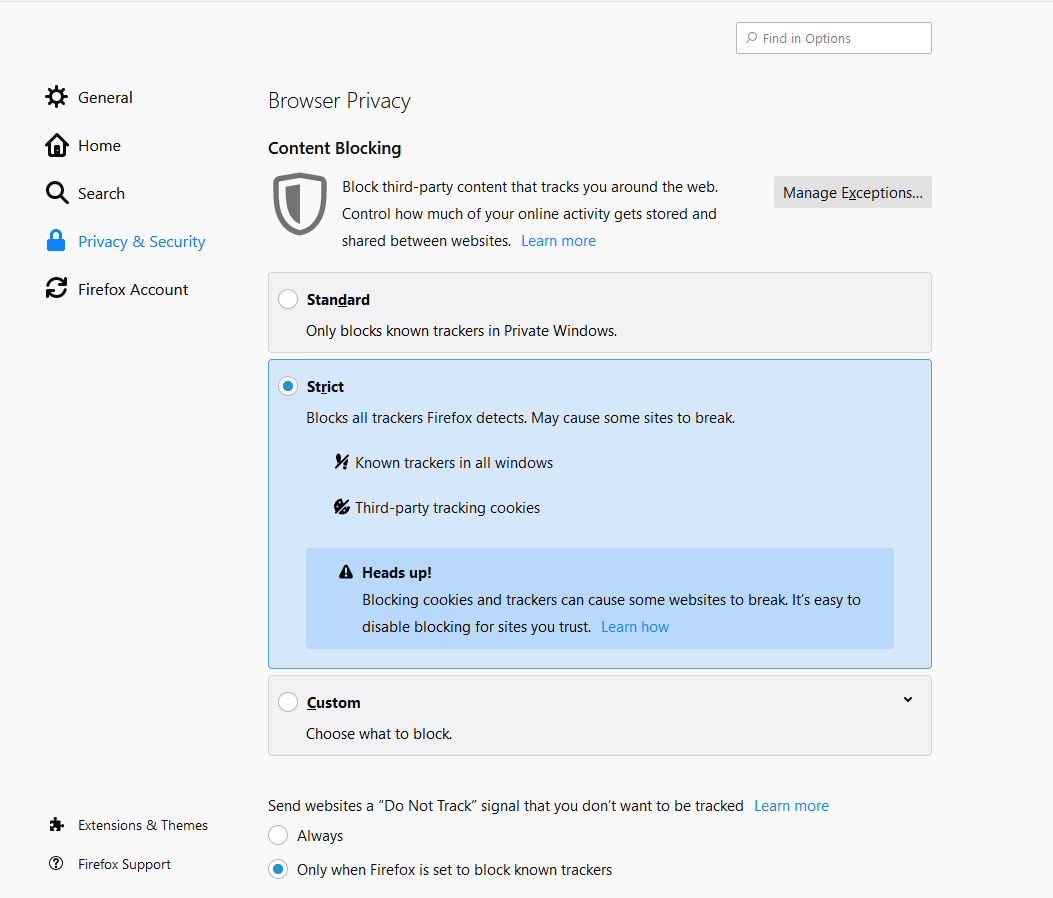1053x898 pixels.
Task: Click the General gear icon in sidebar
Action: pos(56,96)
